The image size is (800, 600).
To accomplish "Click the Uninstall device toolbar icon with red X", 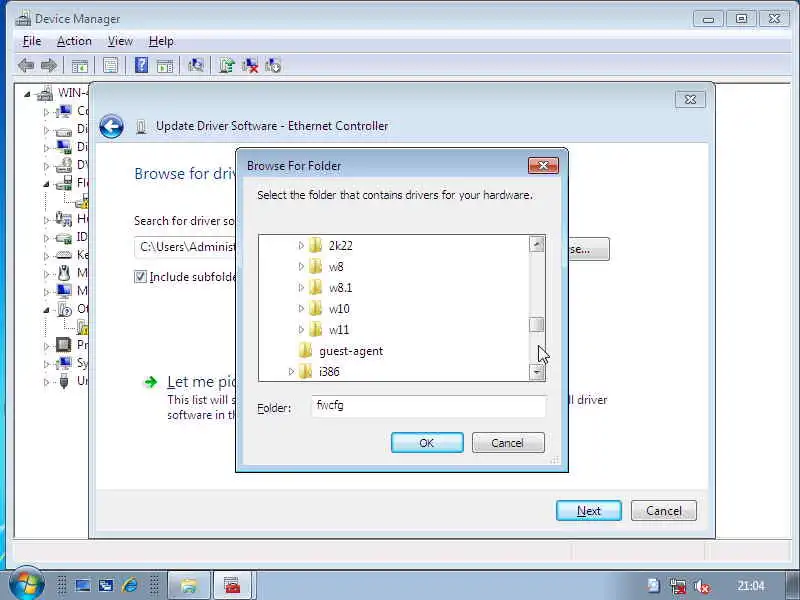I will click(250, 65).
